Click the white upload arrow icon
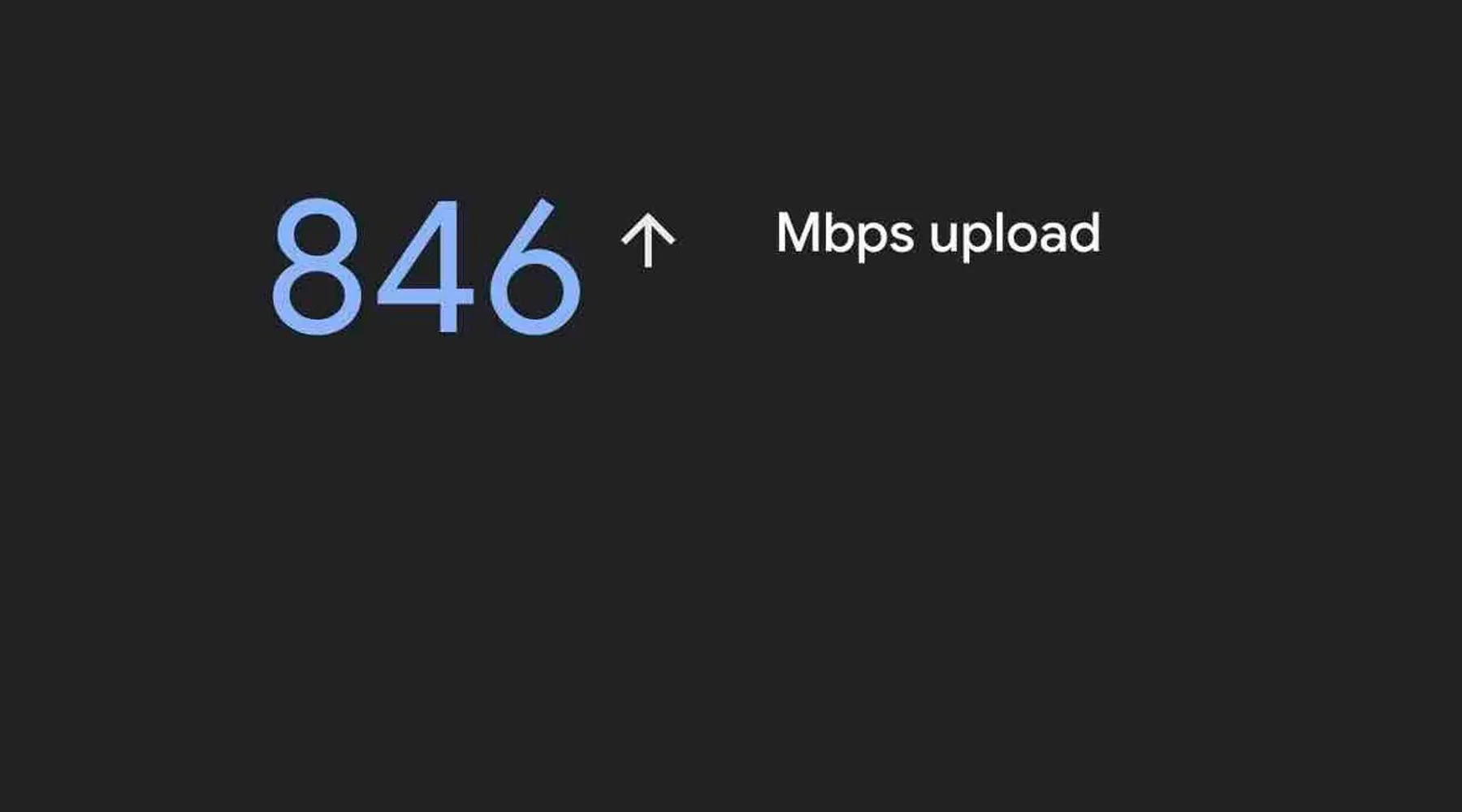 pyautogui.click(x=648, y=241)
